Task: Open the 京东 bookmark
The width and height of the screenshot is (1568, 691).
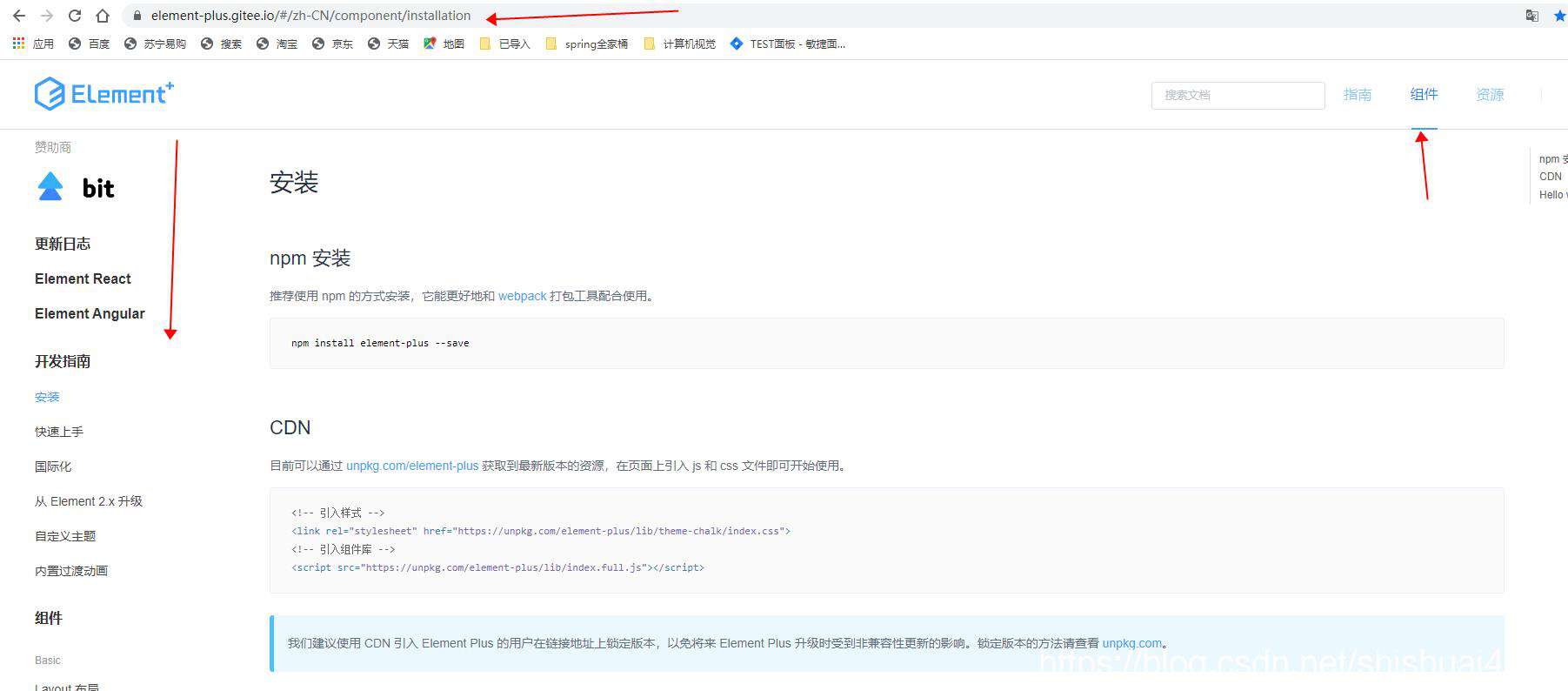Action: tap(332, 44)
